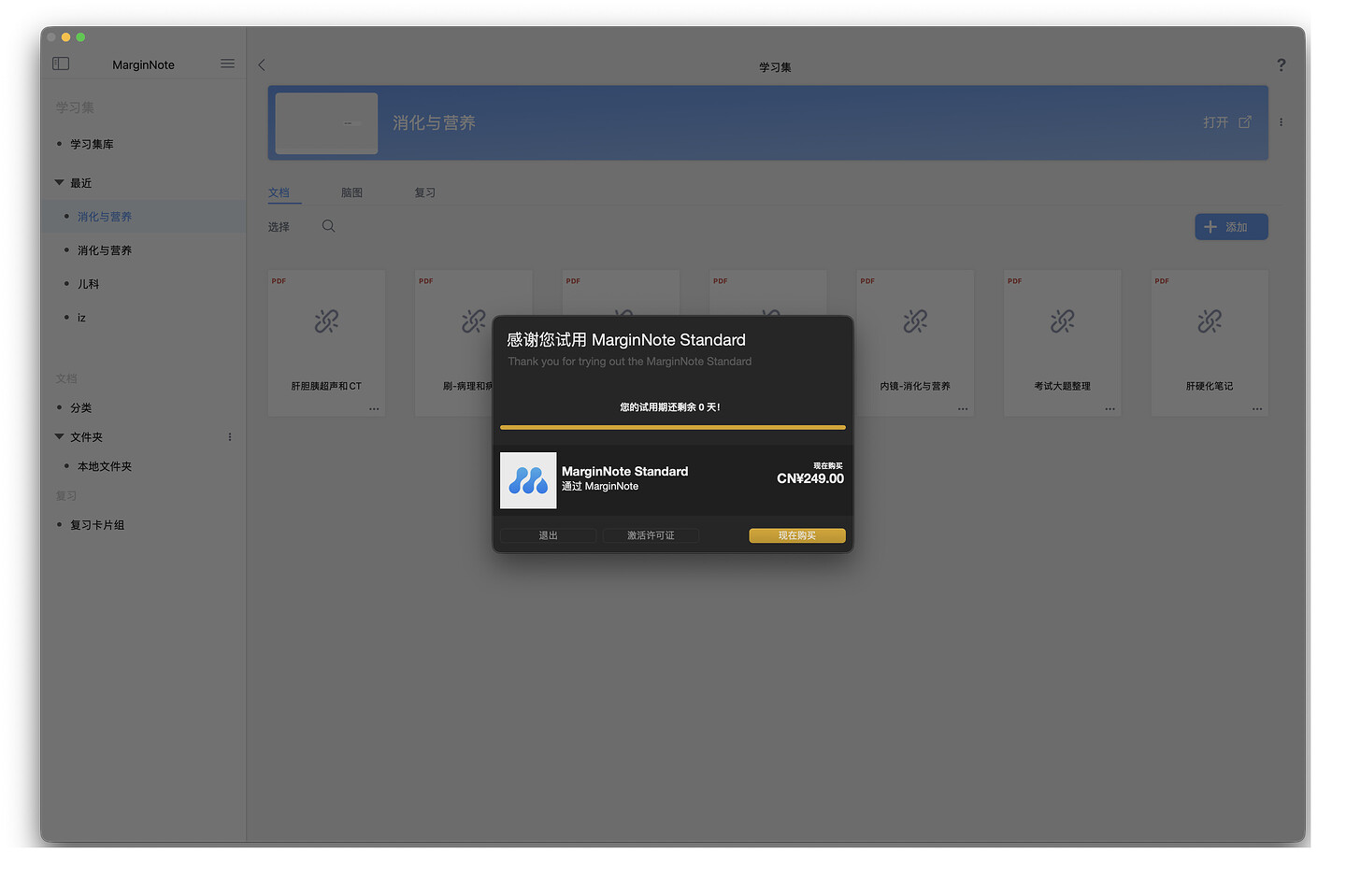Click 选择 in the documents toolbar
This screenshot has height=896, width=1346.
pyautogui.click(x=279, y=227)
